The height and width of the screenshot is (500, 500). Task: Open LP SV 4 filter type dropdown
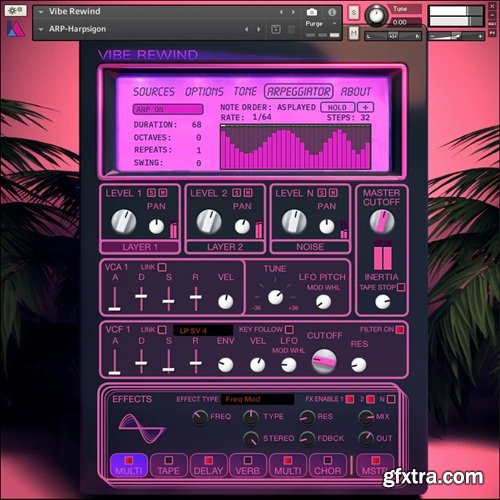point(203,331)
